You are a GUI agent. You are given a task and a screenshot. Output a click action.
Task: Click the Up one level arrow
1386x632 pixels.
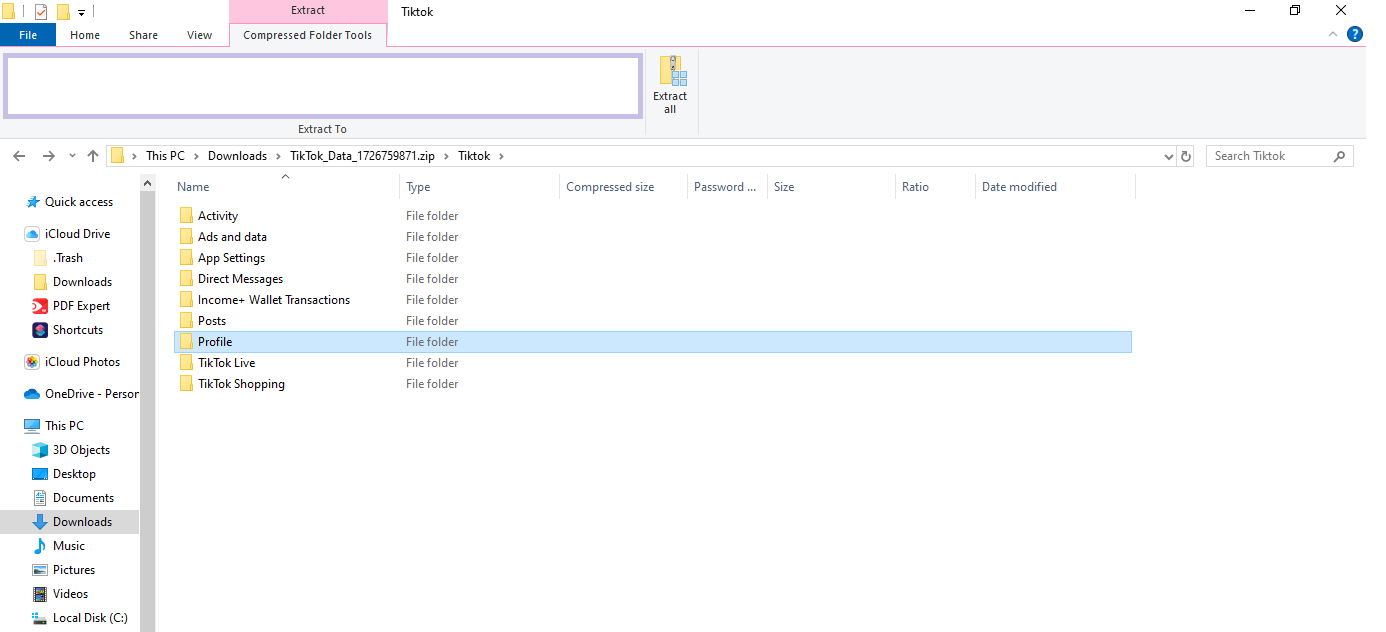coord(93,156)
